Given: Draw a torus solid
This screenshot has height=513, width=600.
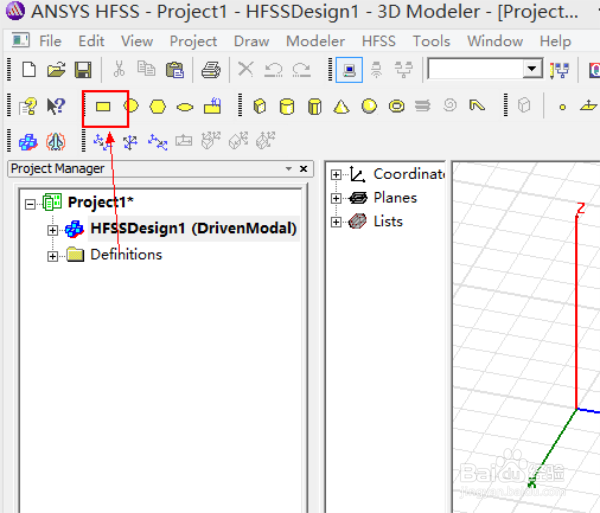Looking at the screenshot, I should (396, 106).
